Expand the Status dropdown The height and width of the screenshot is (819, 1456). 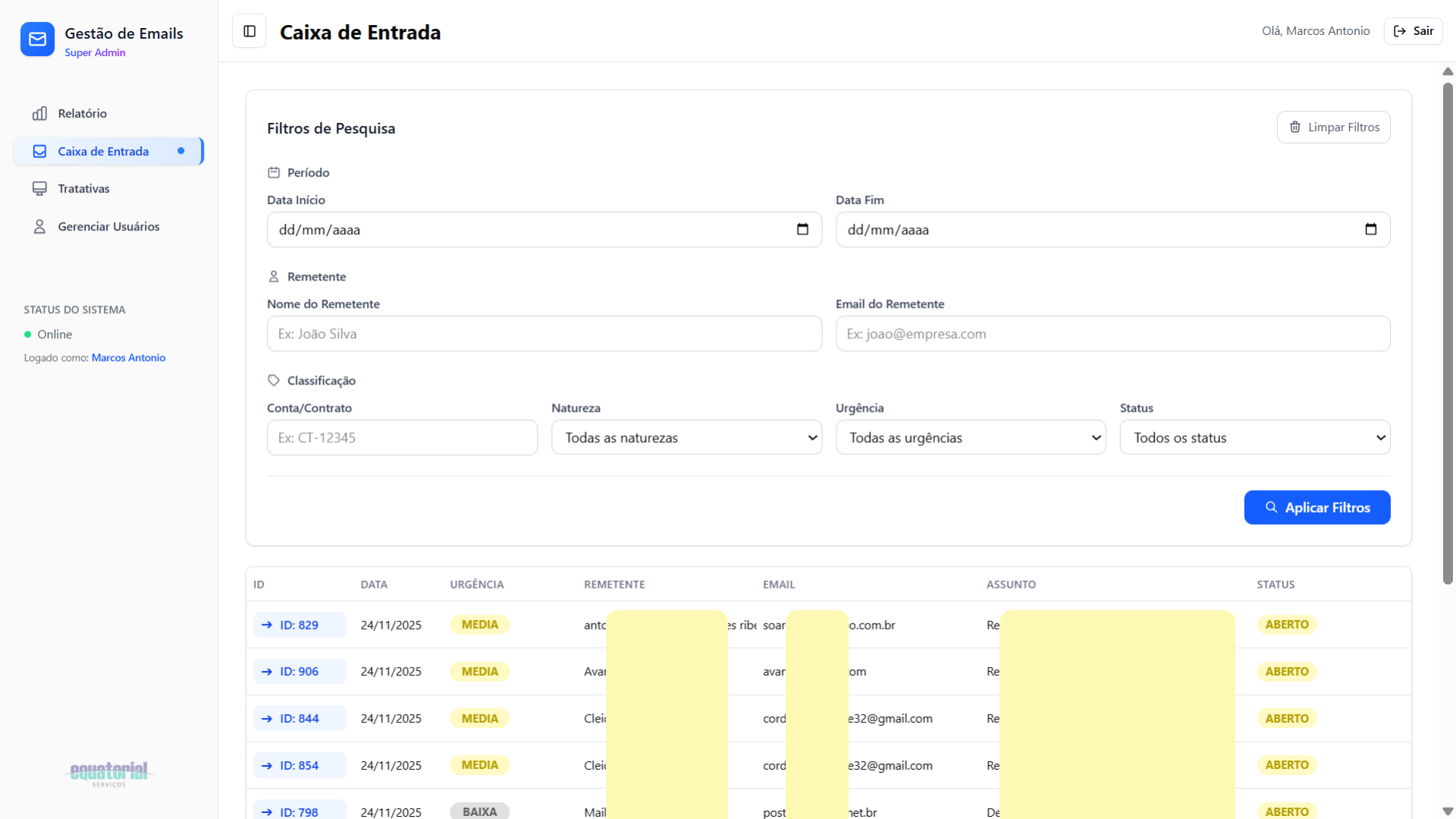(1254, 438)
